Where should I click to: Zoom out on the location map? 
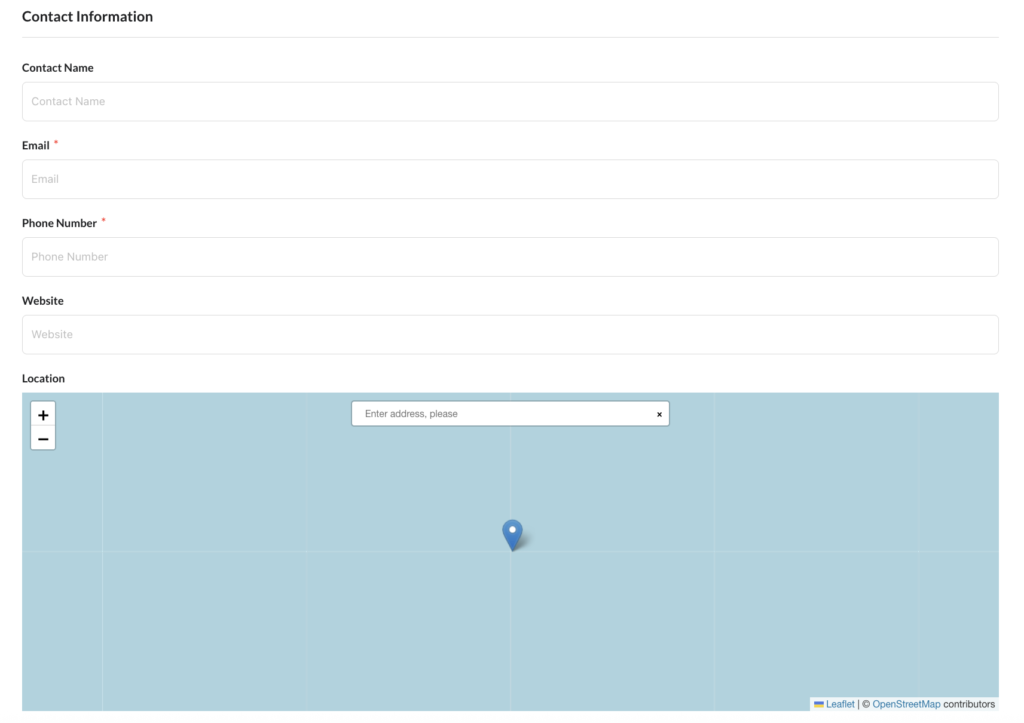pos(43,439)
